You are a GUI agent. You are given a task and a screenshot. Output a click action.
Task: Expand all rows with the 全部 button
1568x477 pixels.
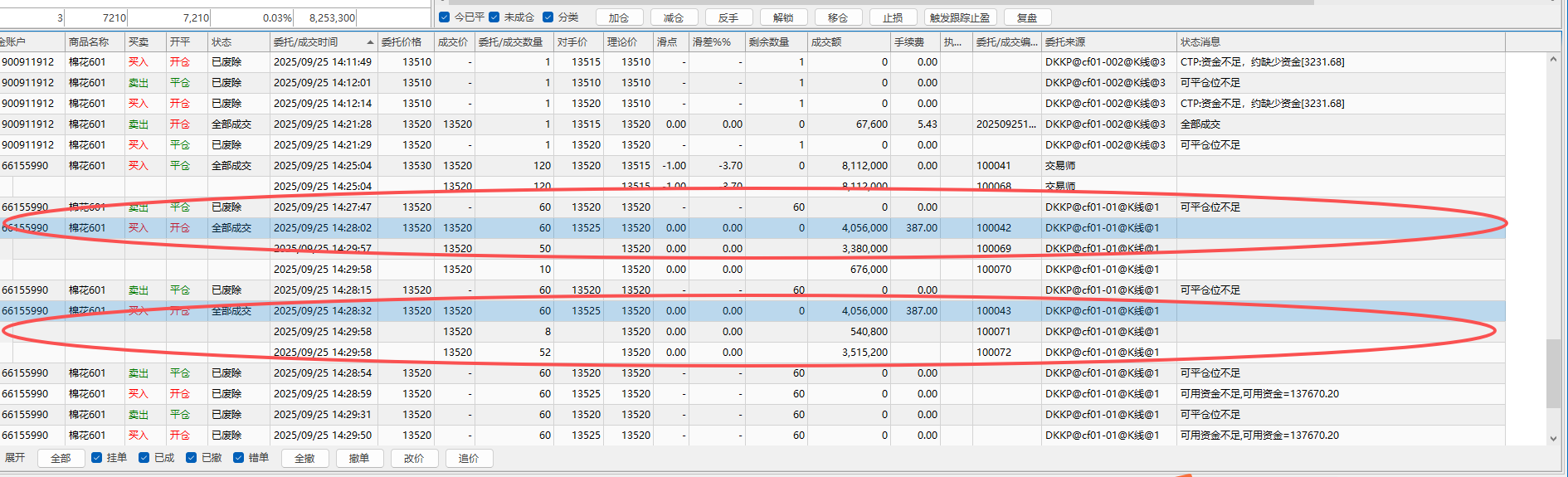coord(61,458)
